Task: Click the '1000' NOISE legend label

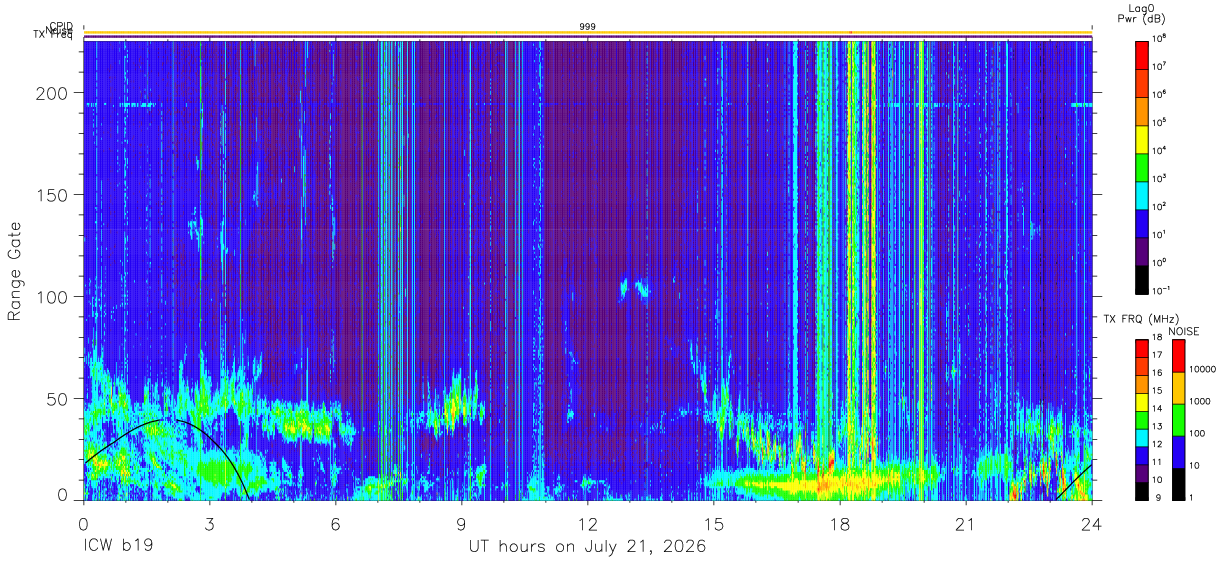Action: point(1202,401)
